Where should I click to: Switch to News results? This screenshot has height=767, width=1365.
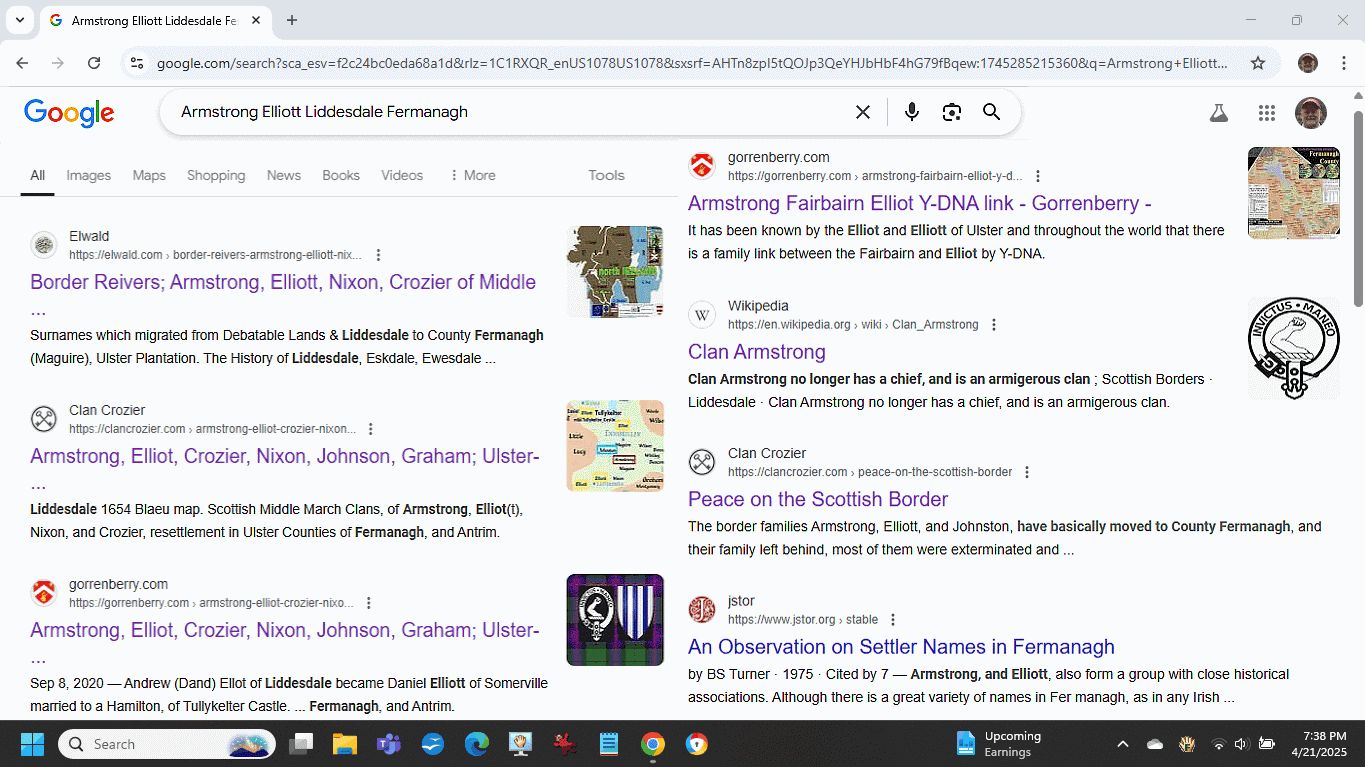pyautogui.click(x=284, y=175)
